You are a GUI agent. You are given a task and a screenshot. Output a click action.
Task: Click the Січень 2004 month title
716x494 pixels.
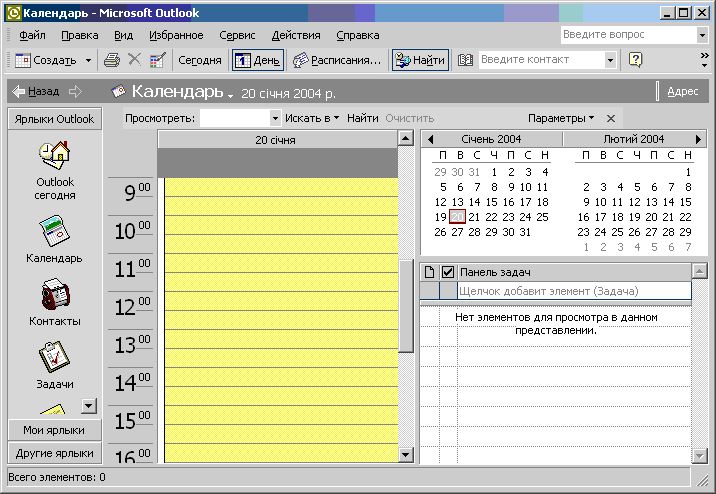(491, 139)
